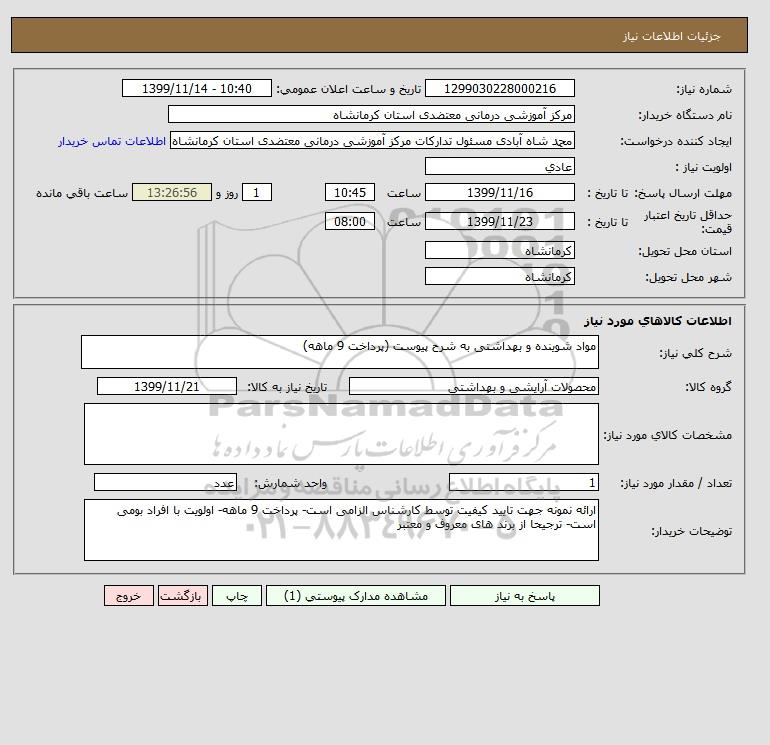
Task: Click the مهلت ارسال پاسخ label
Action: (684, 193)
